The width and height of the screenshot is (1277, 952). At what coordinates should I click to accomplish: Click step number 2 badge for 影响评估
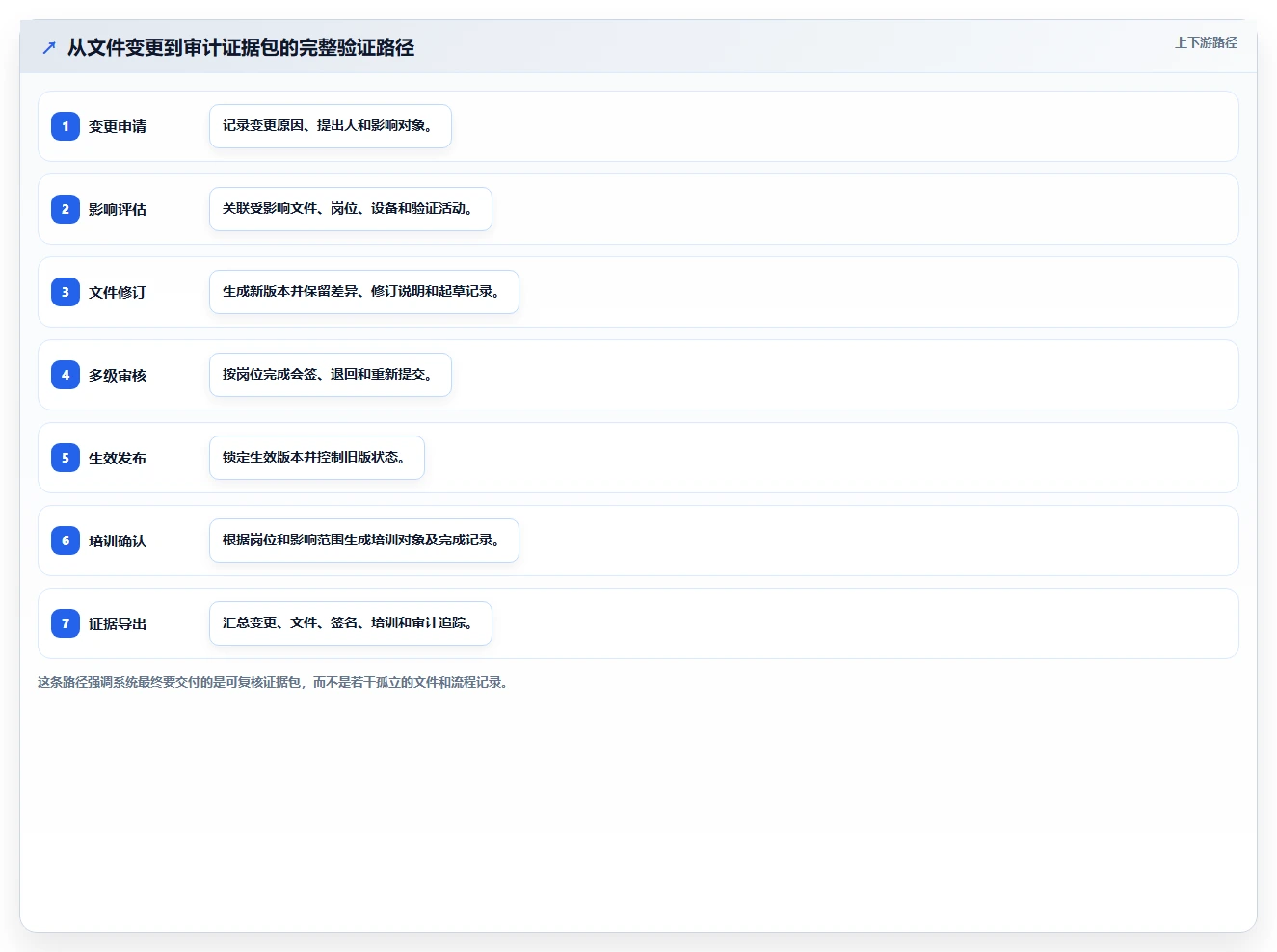(66, 209)
